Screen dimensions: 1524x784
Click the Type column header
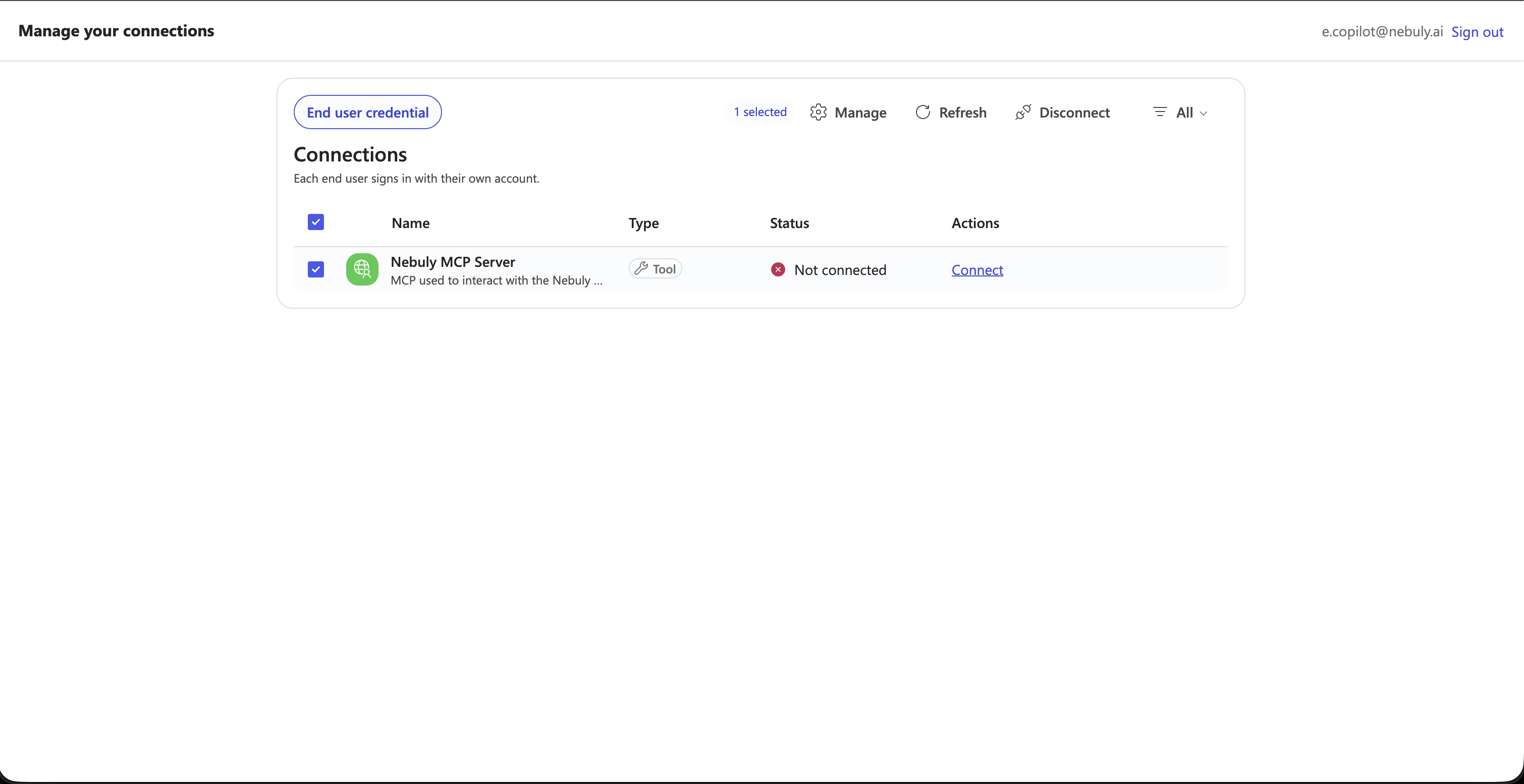click(x=644, y=223)
